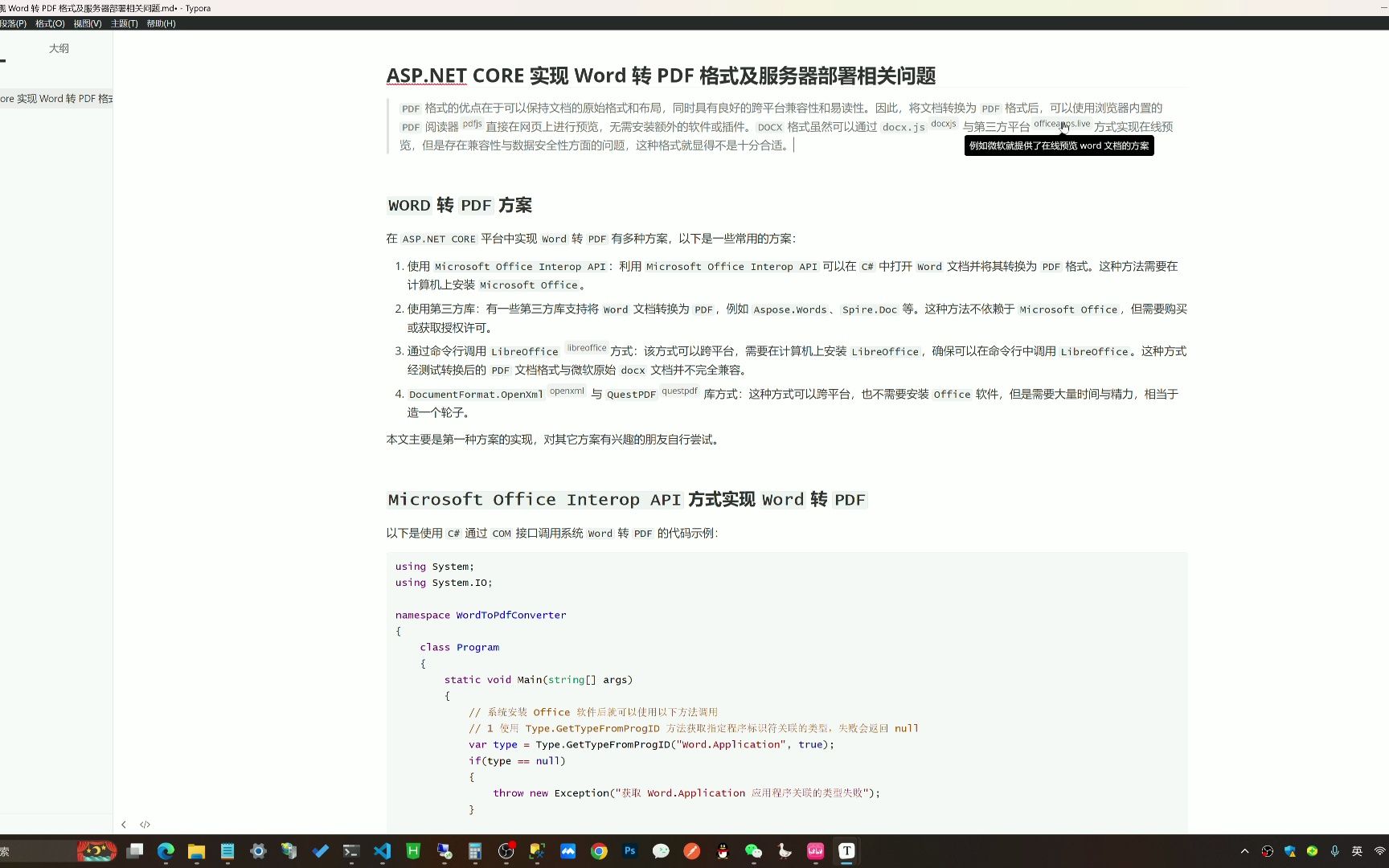Open the terminal icon in taskbar

pyautogui.click(x=351, y=851)
